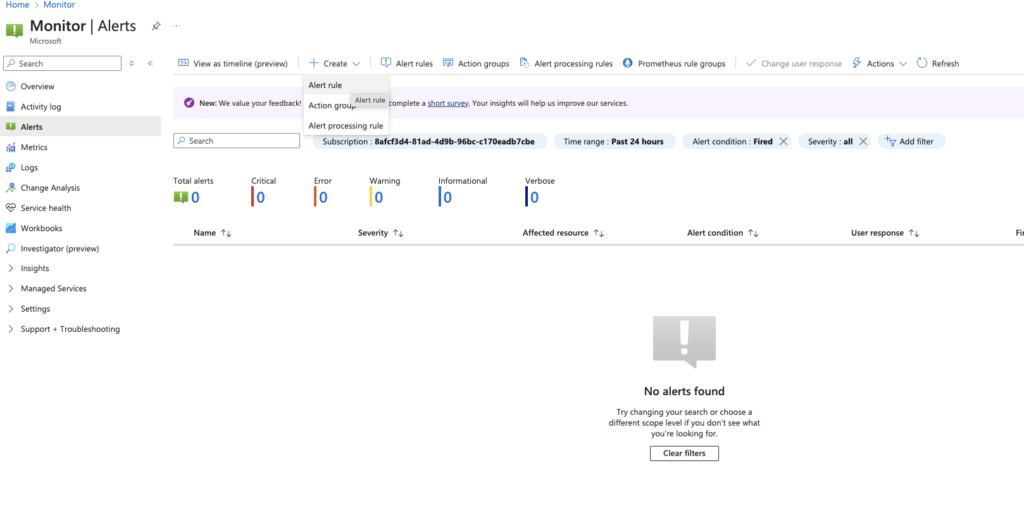Open the Subscription filter pill
Viewport: 1024px width, 513px height.
(429, 141)
